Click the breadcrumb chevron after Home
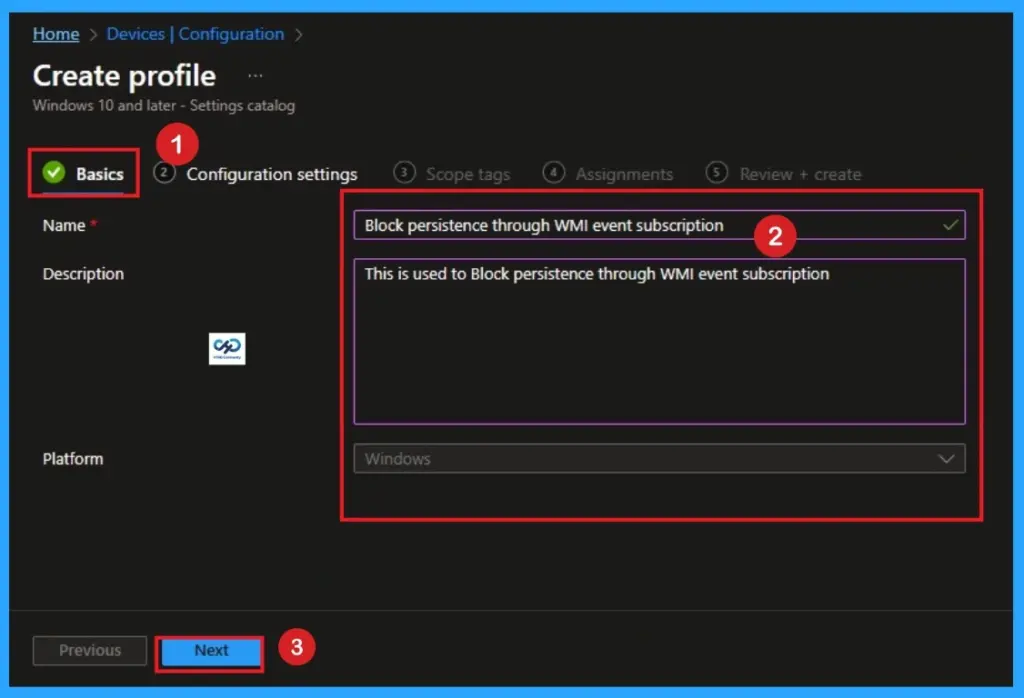This screenshot has height=698, width=1024. pos(91,33)
